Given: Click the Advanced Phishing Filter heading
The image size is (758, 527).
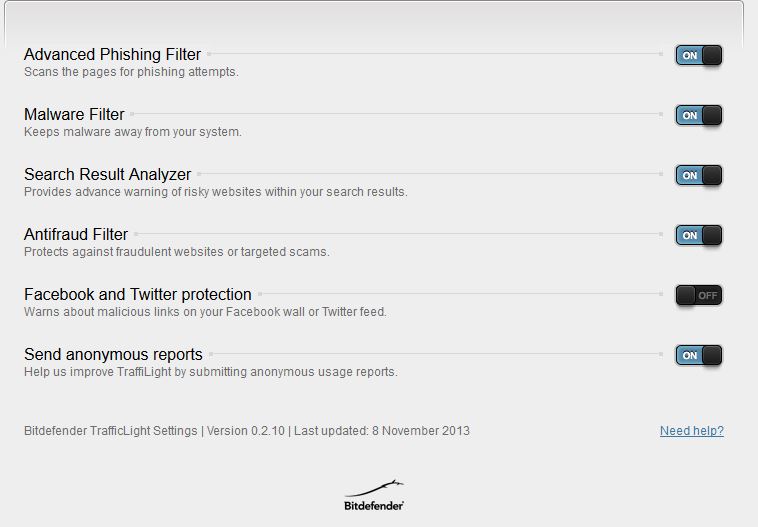Looking at the screenshot, I should (112, 54).
